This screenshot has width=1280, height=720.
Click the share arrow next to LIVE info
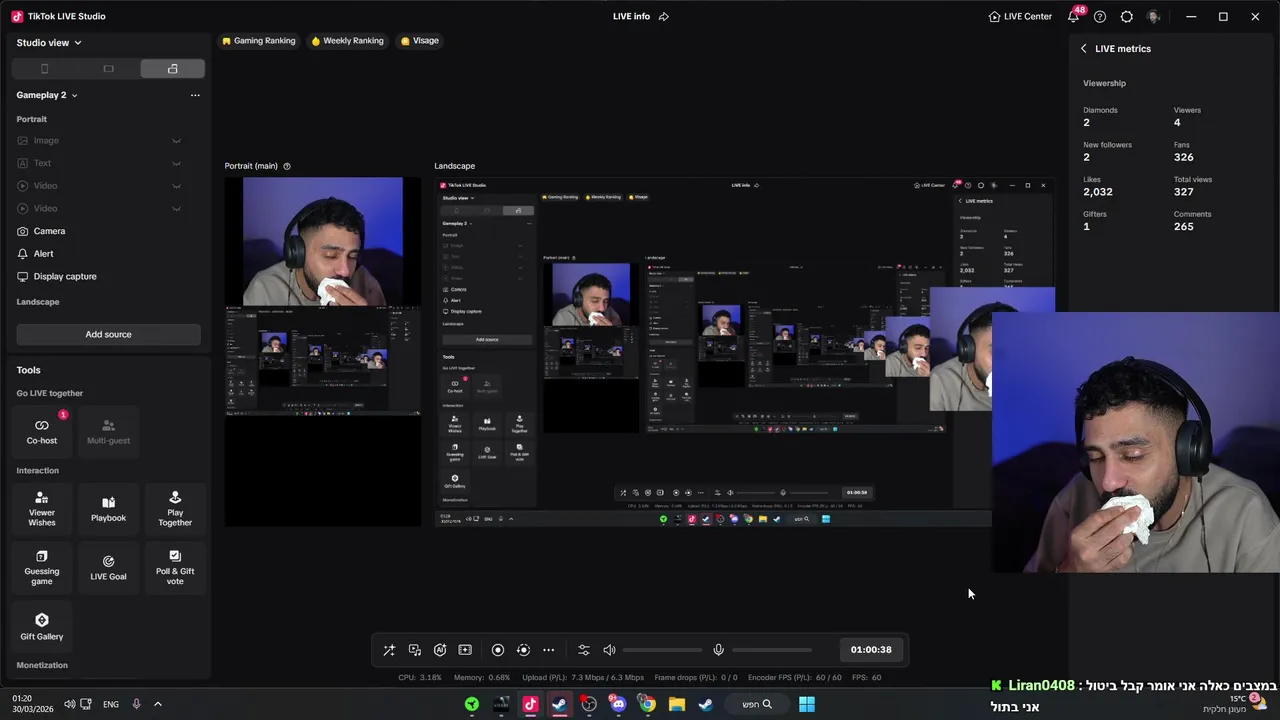click(x=664, y=16)
